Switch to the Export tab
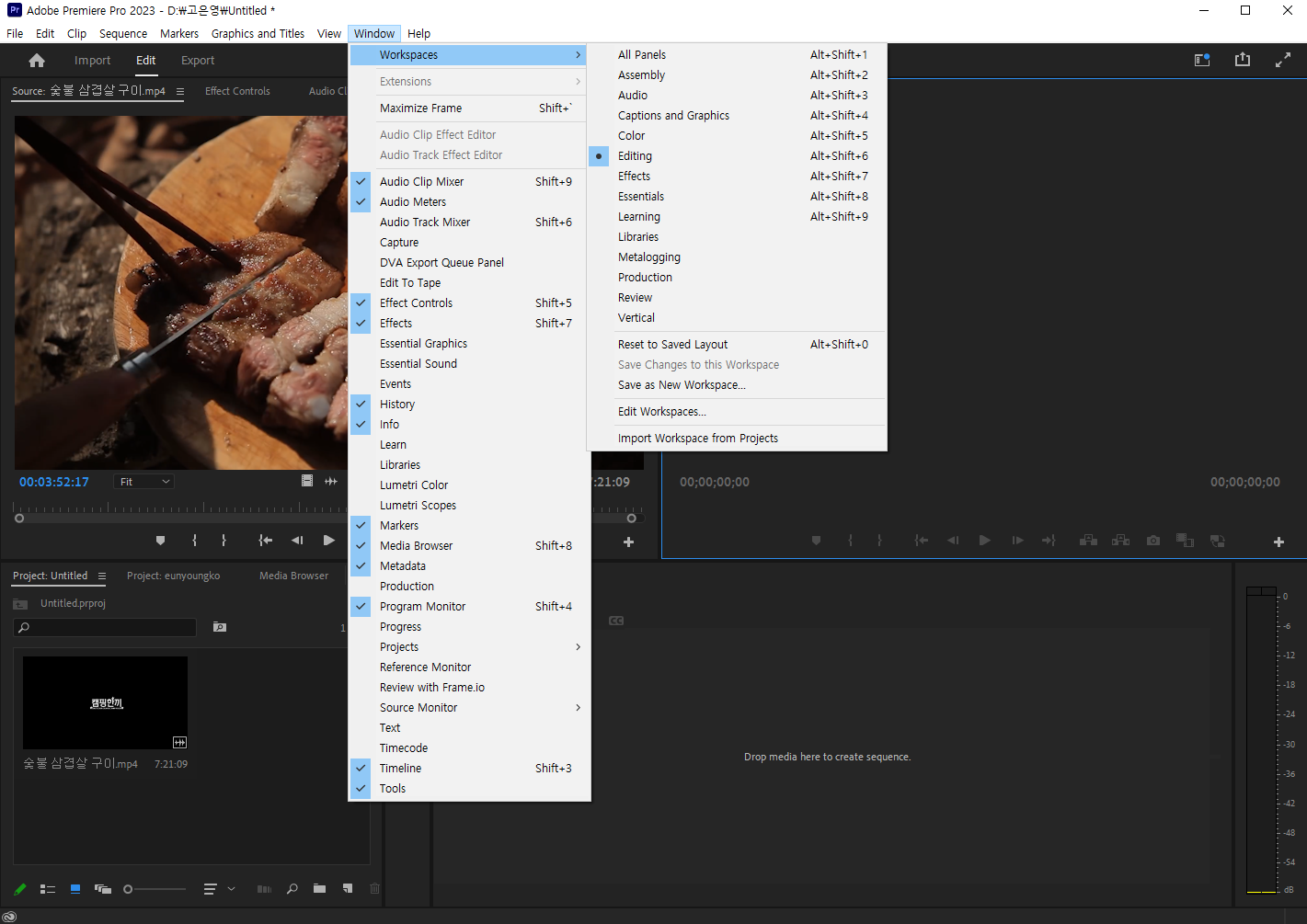The width and height of the screenshot is (1307, 924). coord(198,61)
